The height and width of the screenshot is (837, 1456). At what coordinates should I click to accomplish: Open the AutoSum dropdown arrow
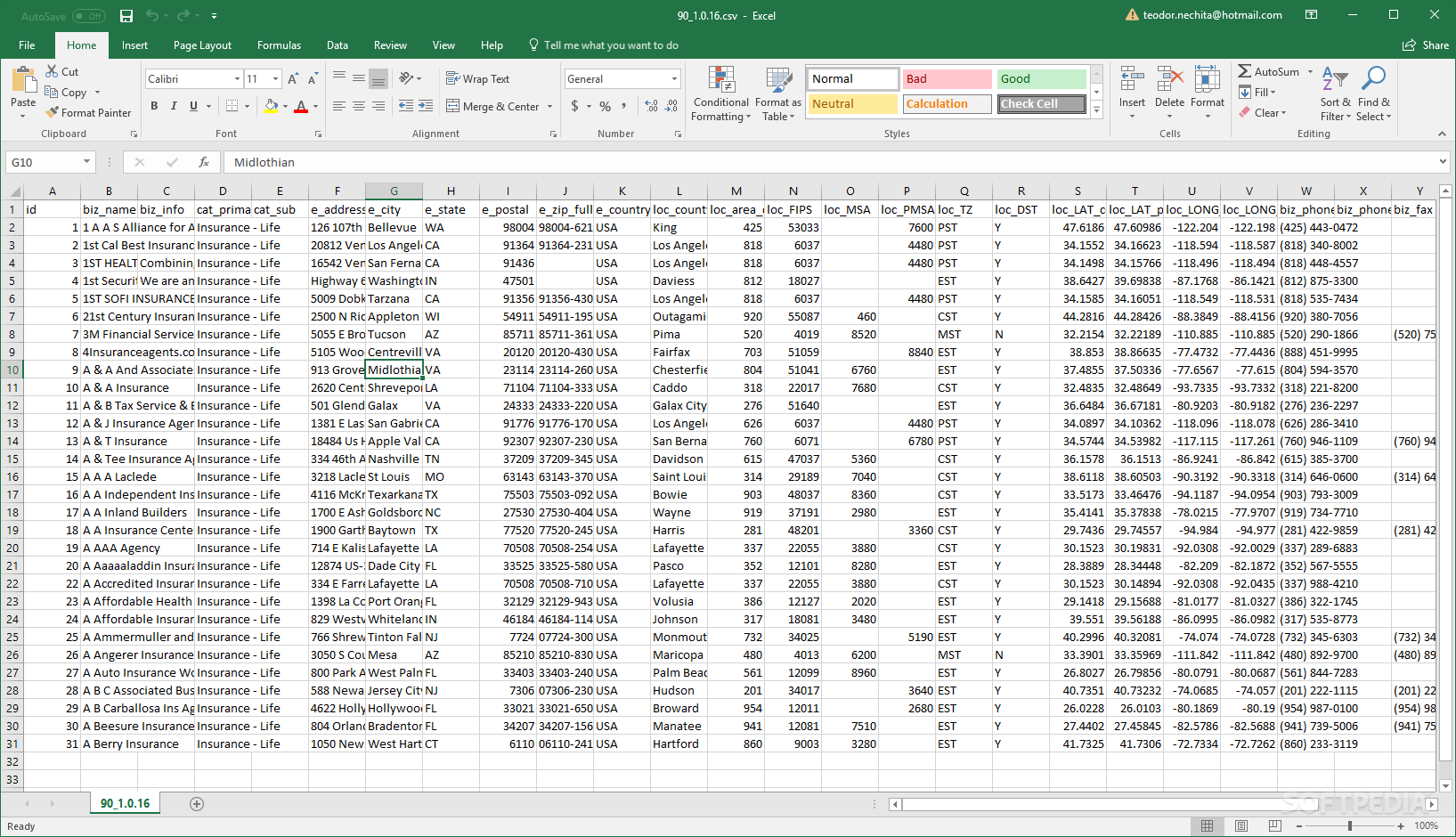tap(1310, 71)
